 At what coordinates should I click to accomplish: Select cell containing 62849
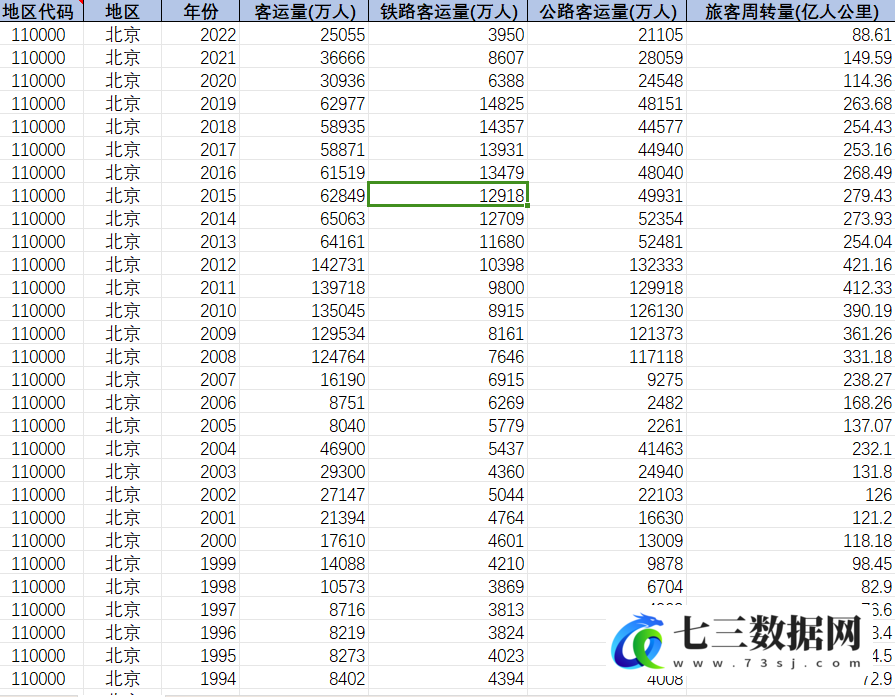(x=304, y=195)
